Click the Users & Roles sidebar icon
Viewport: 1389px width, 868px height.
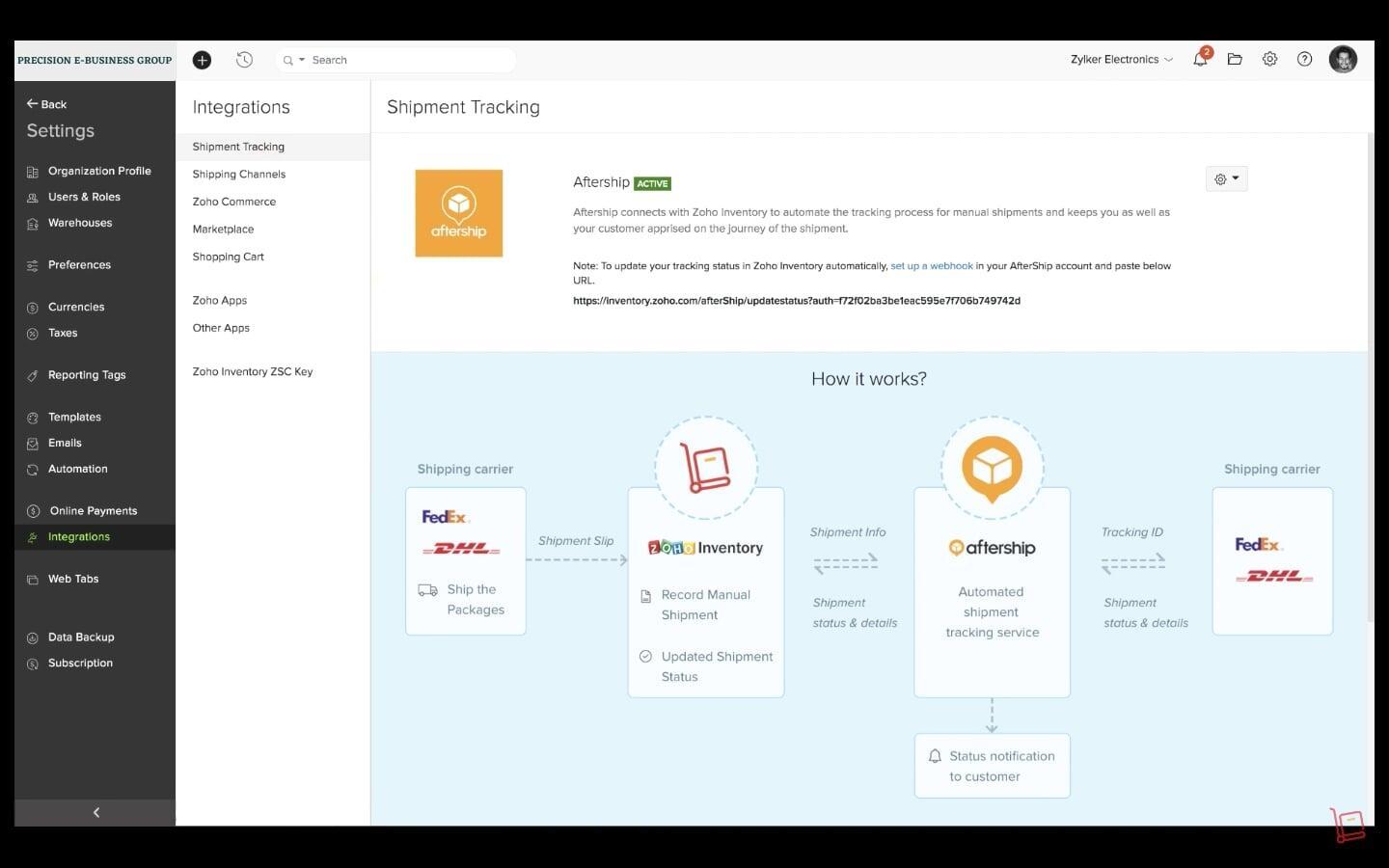(x=32, y=198)
